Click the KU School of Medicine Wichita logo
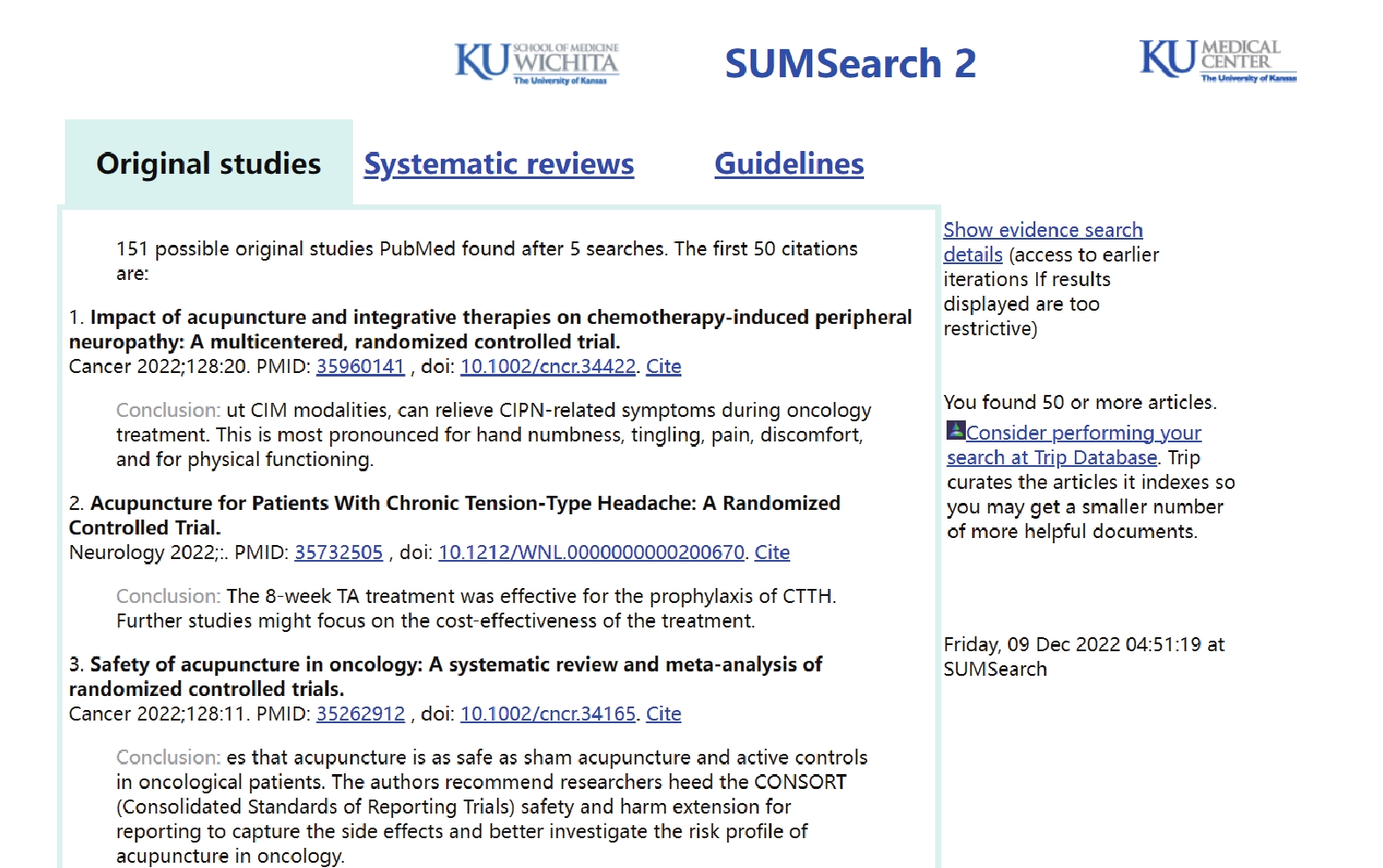 tap(537, 63)
